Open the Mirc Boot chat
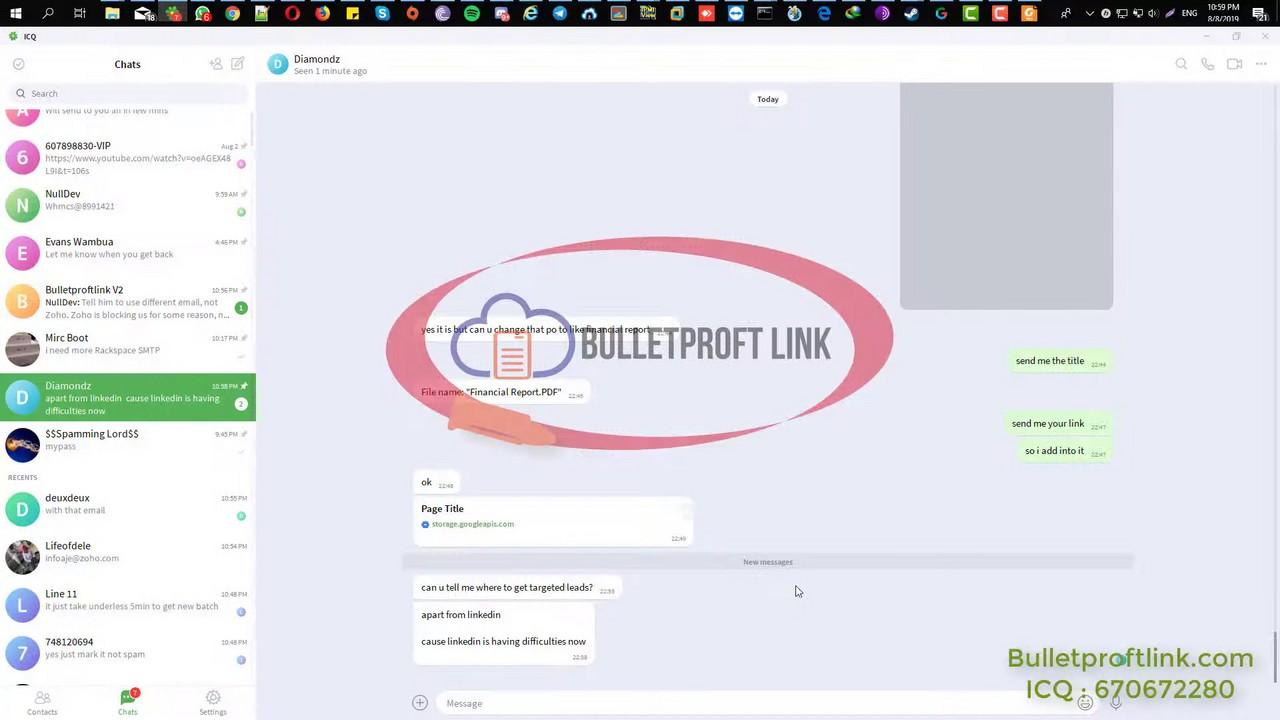The width and height of the screenshot is (1280, 720). (128, 349)
